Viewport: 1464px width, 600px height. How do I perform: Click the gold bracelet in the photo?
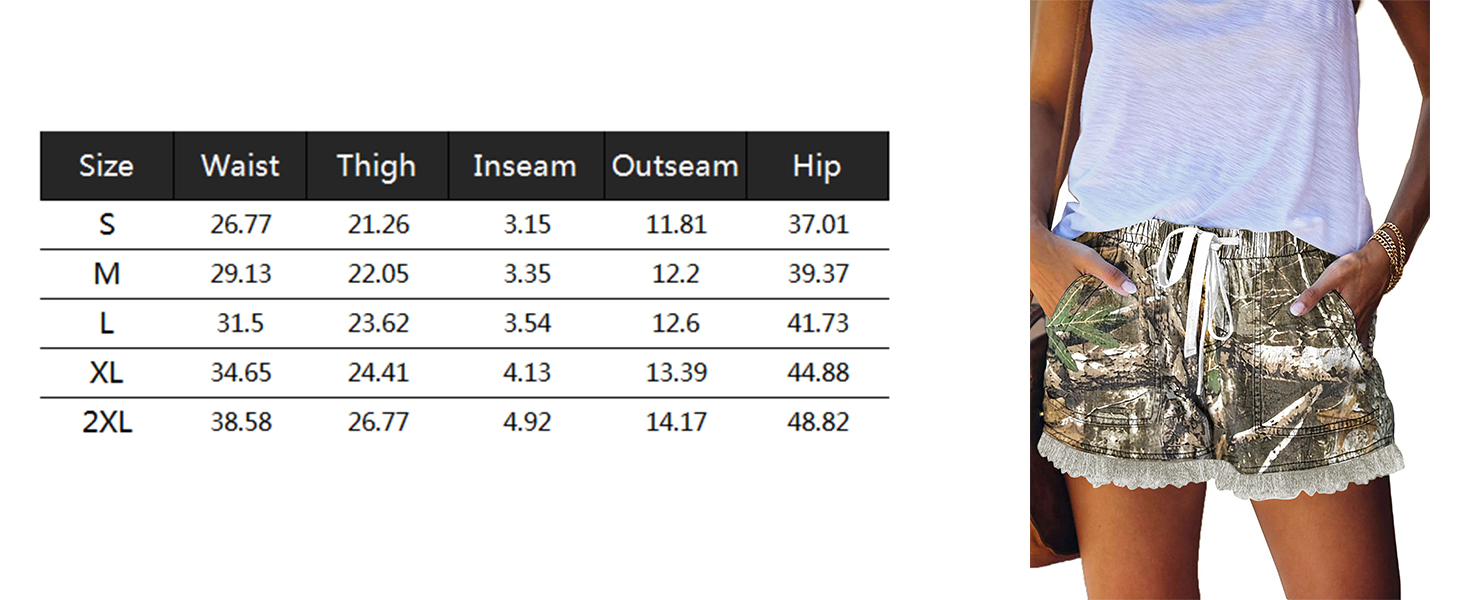pyautogui.click(x=1390, y=255)
